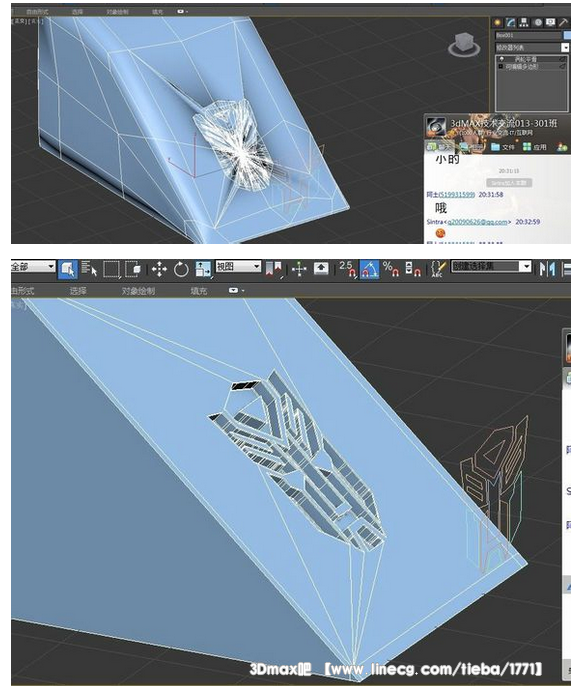Switch to Motion command panel tab
The height and width of the screenshot is (686, 571).
(538, 23)
